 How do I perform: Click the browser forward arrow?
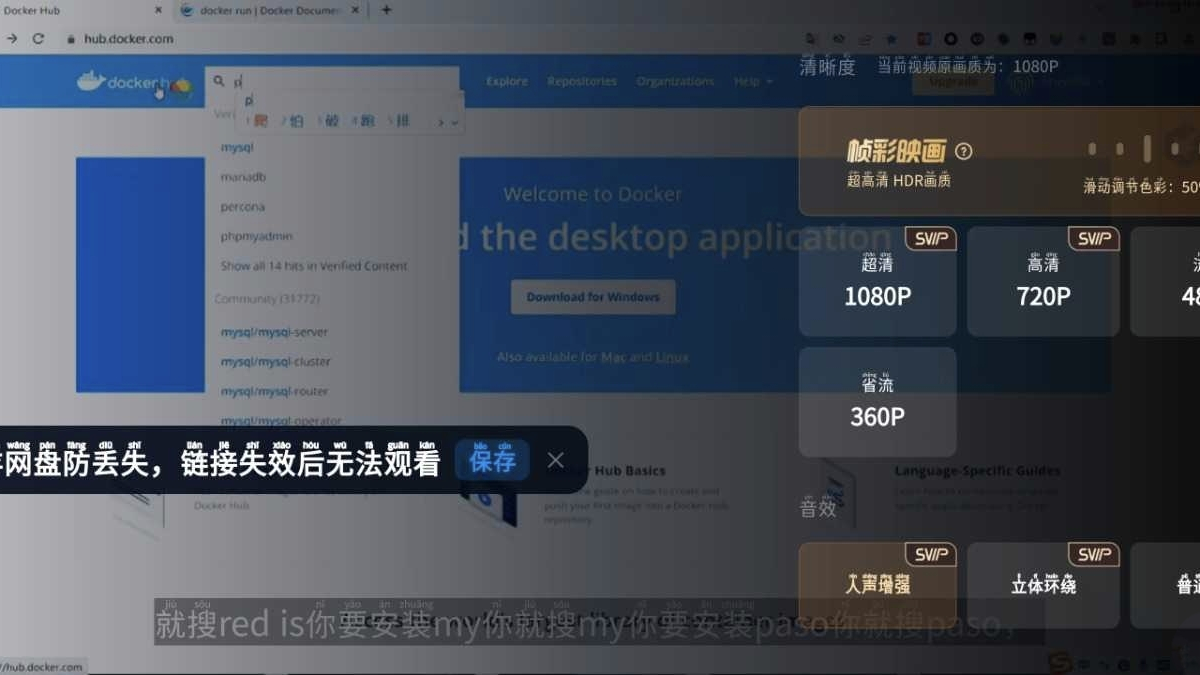11,39
